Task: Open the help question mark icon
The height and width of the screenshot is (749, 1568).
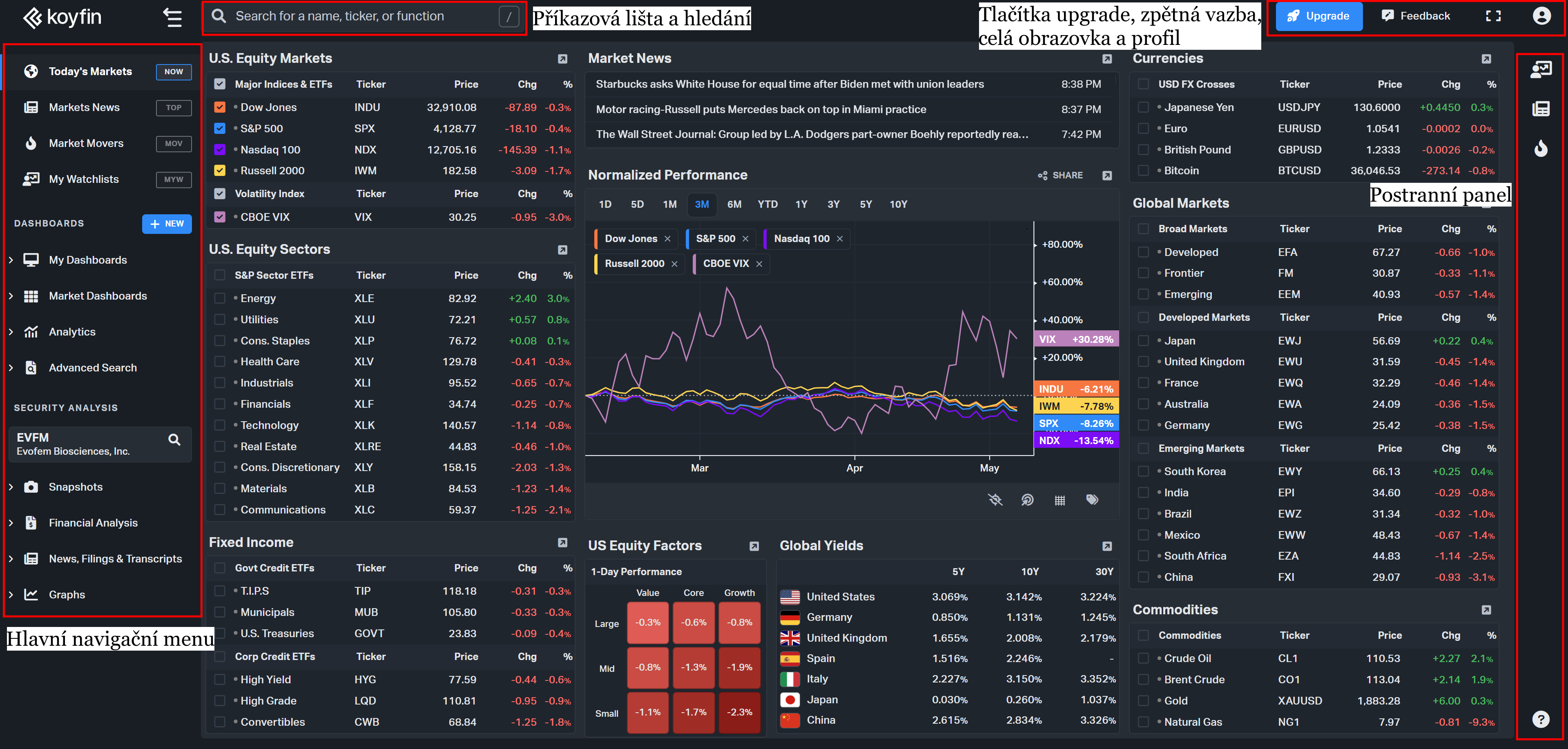Action: click(x=1541, y=719)
